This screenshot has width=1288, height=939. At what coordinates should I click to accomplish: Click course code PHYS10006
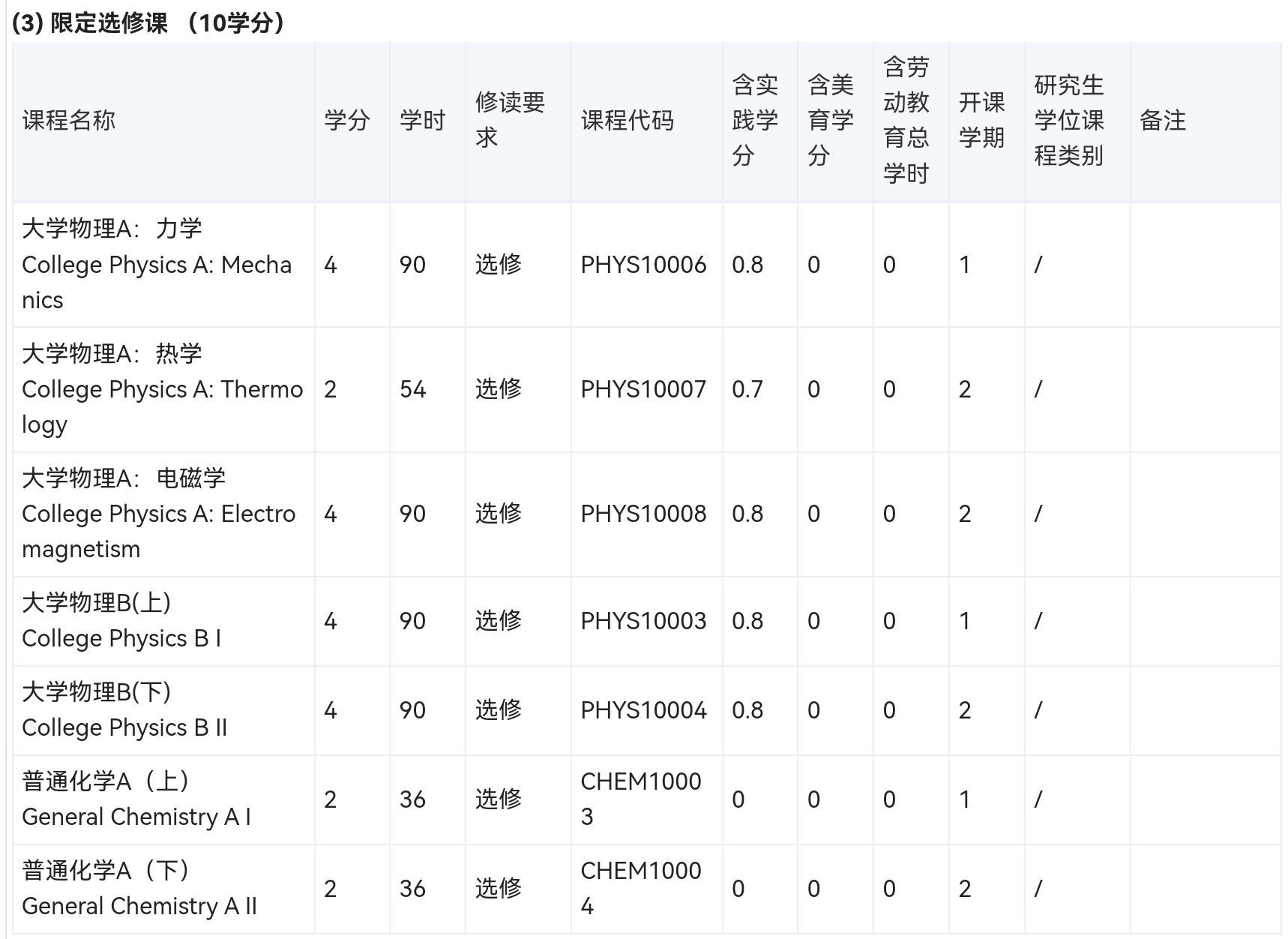(643, 265)
